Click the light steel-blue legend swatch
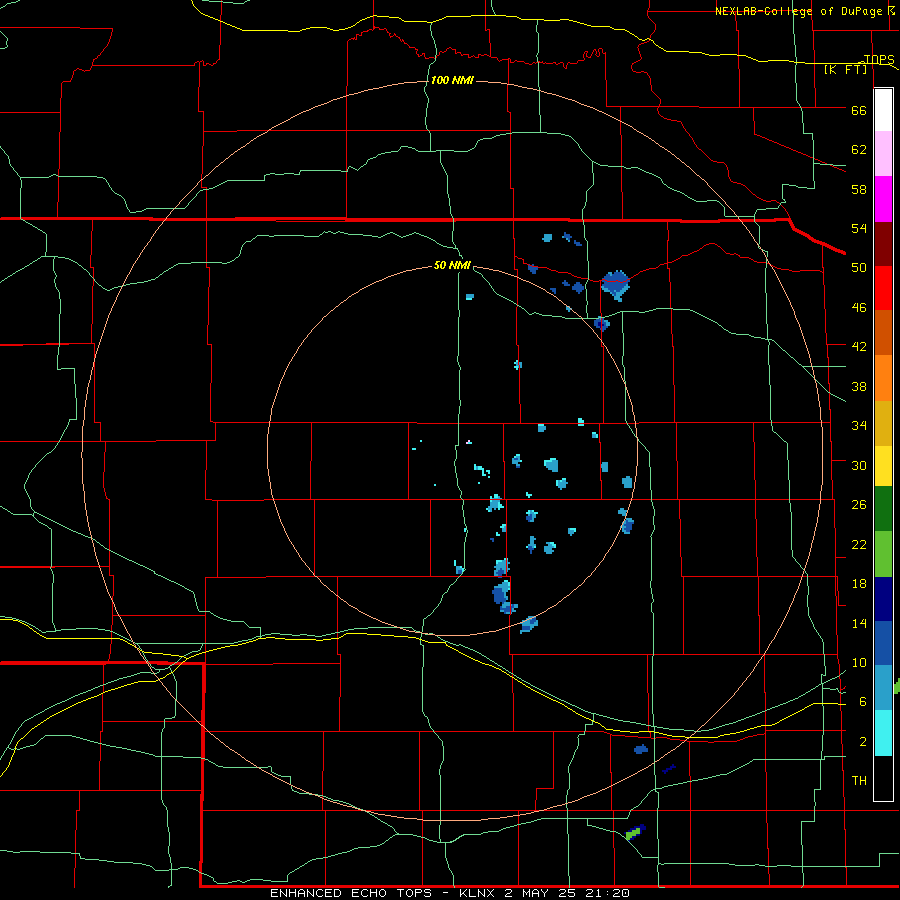Image resolution: width=900 pixels, height=900 pixels. tap(883, 688)
